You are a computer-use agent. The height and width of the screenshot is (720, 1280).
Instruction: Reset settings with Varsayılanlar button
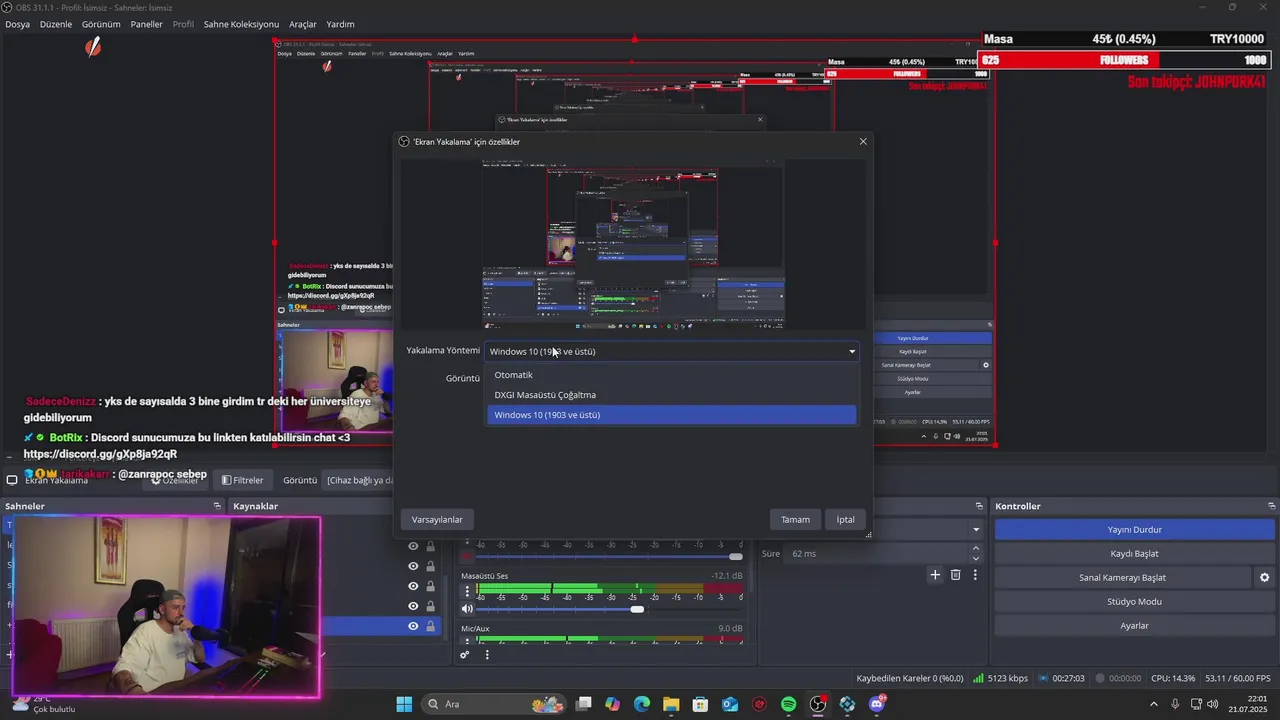437,519
